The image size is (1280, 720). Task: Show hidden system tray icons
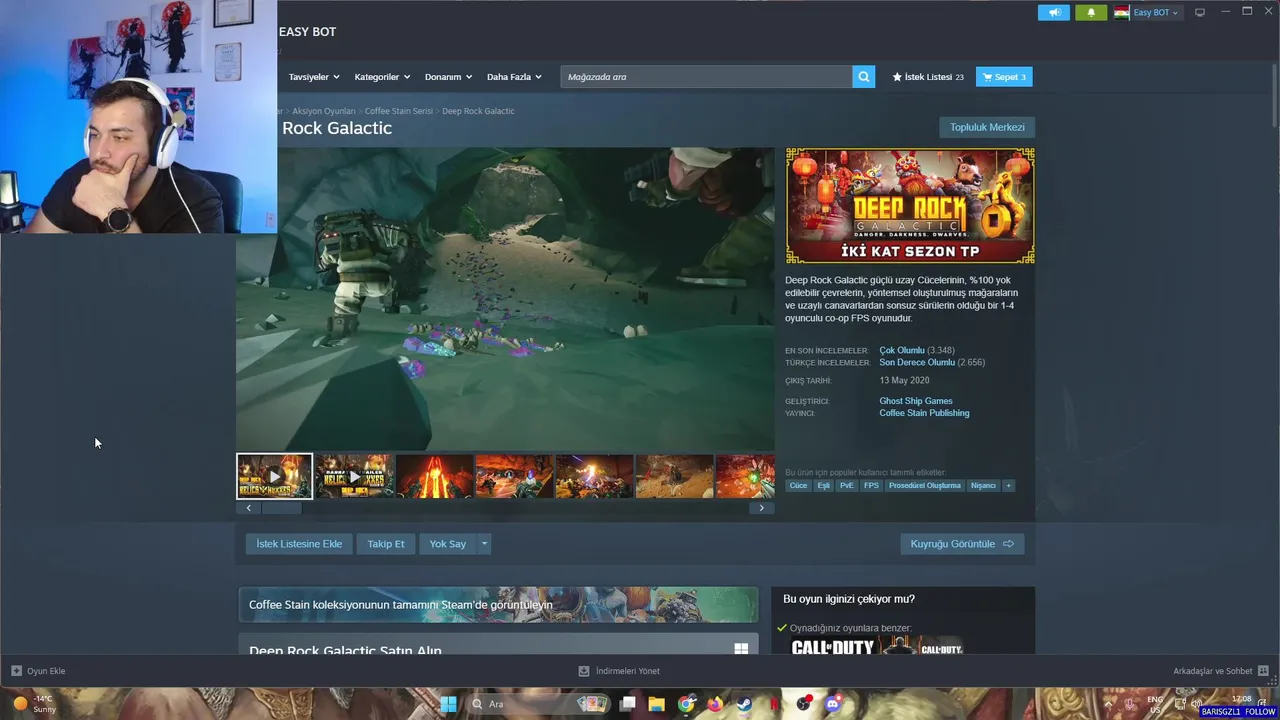coord(1108,704)
